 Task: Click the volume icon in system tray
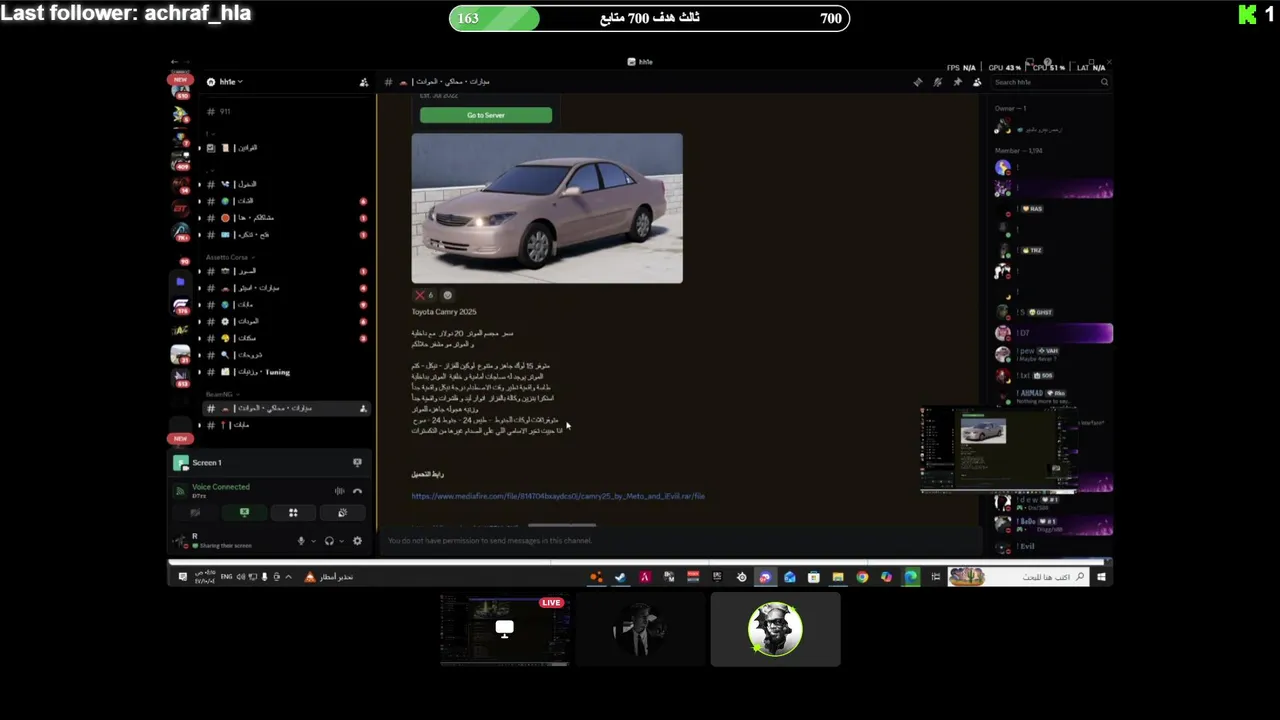point(240,577)
